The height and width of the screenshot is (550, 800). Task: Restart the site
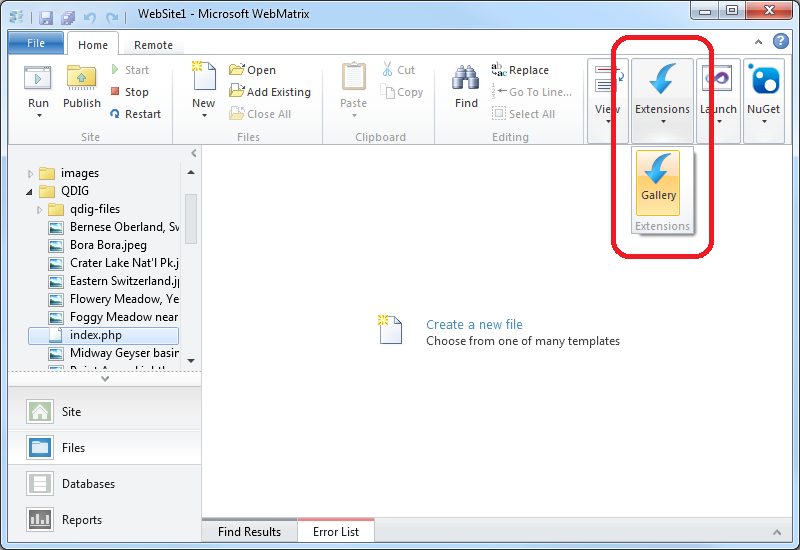pos(134,114)
